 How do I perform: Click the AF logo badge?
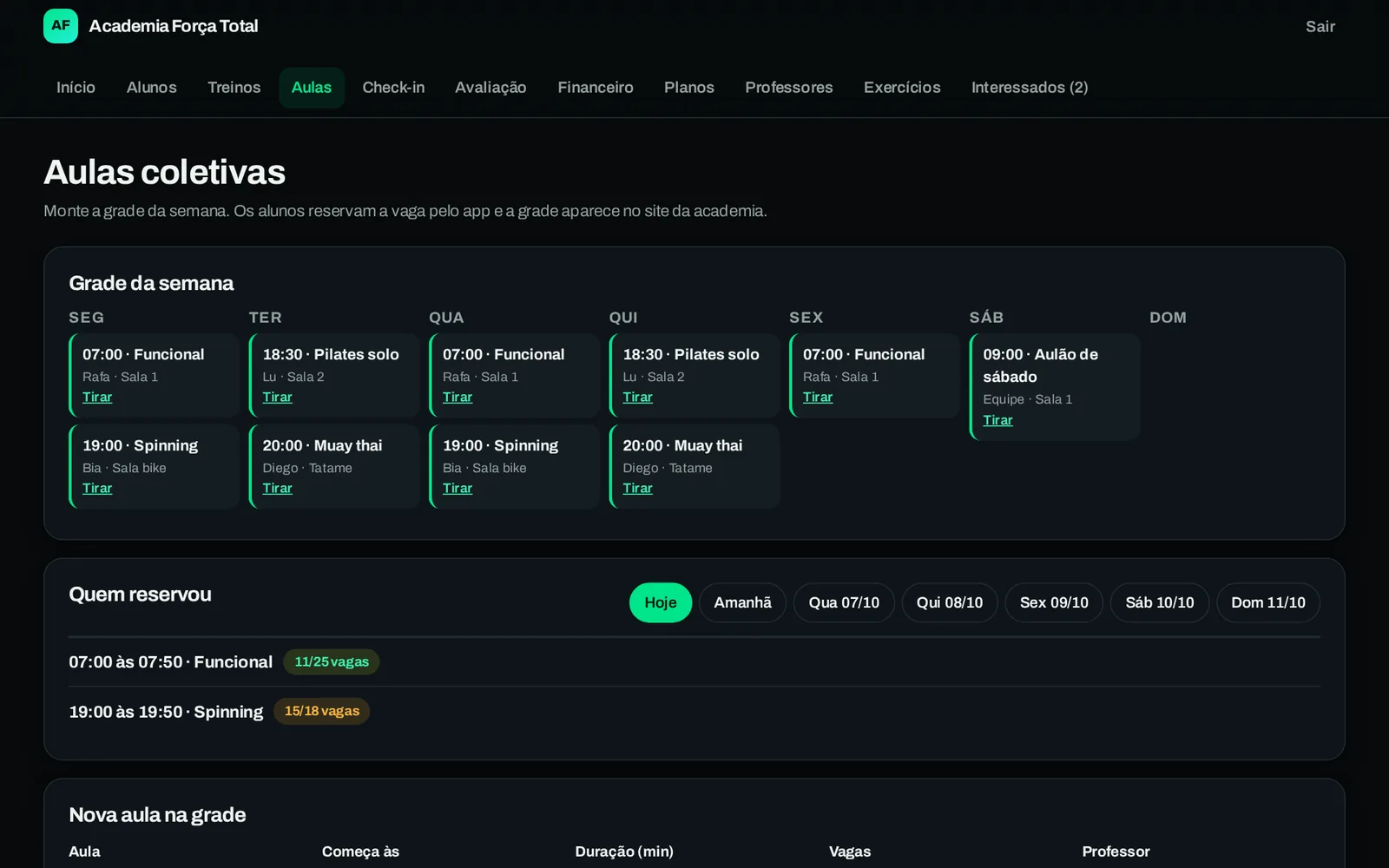61,26
